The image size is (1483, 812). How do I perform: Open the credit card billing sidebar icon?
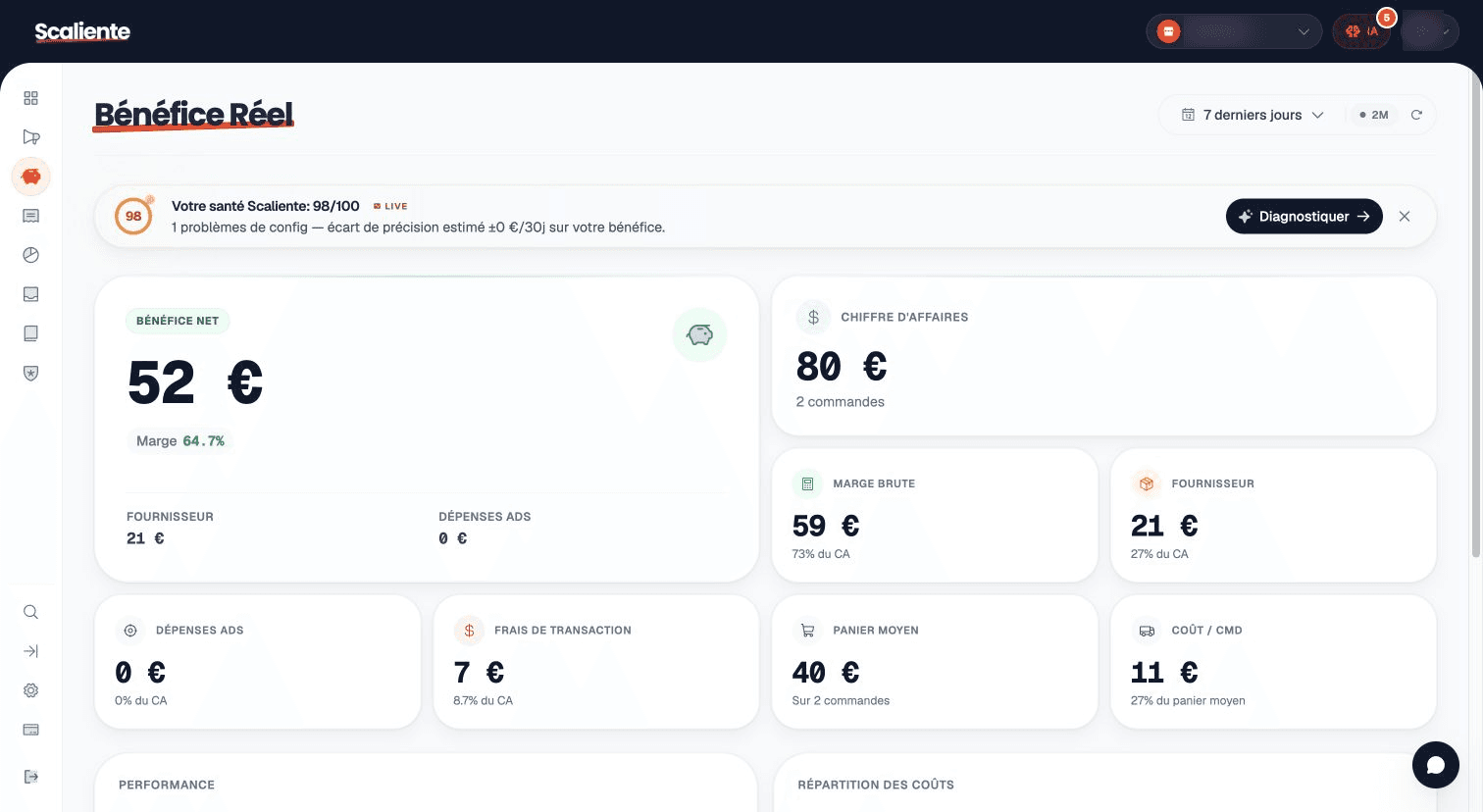point(31,730)
